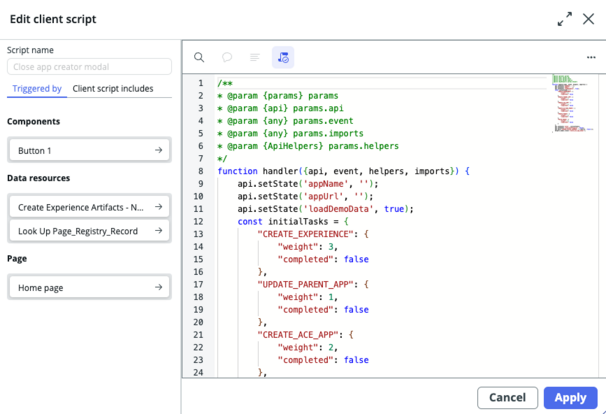The width and height of the screenshot is (606, 414).
Task: Click the 'true' value on line 11
Action: click(x=394, y=209)
